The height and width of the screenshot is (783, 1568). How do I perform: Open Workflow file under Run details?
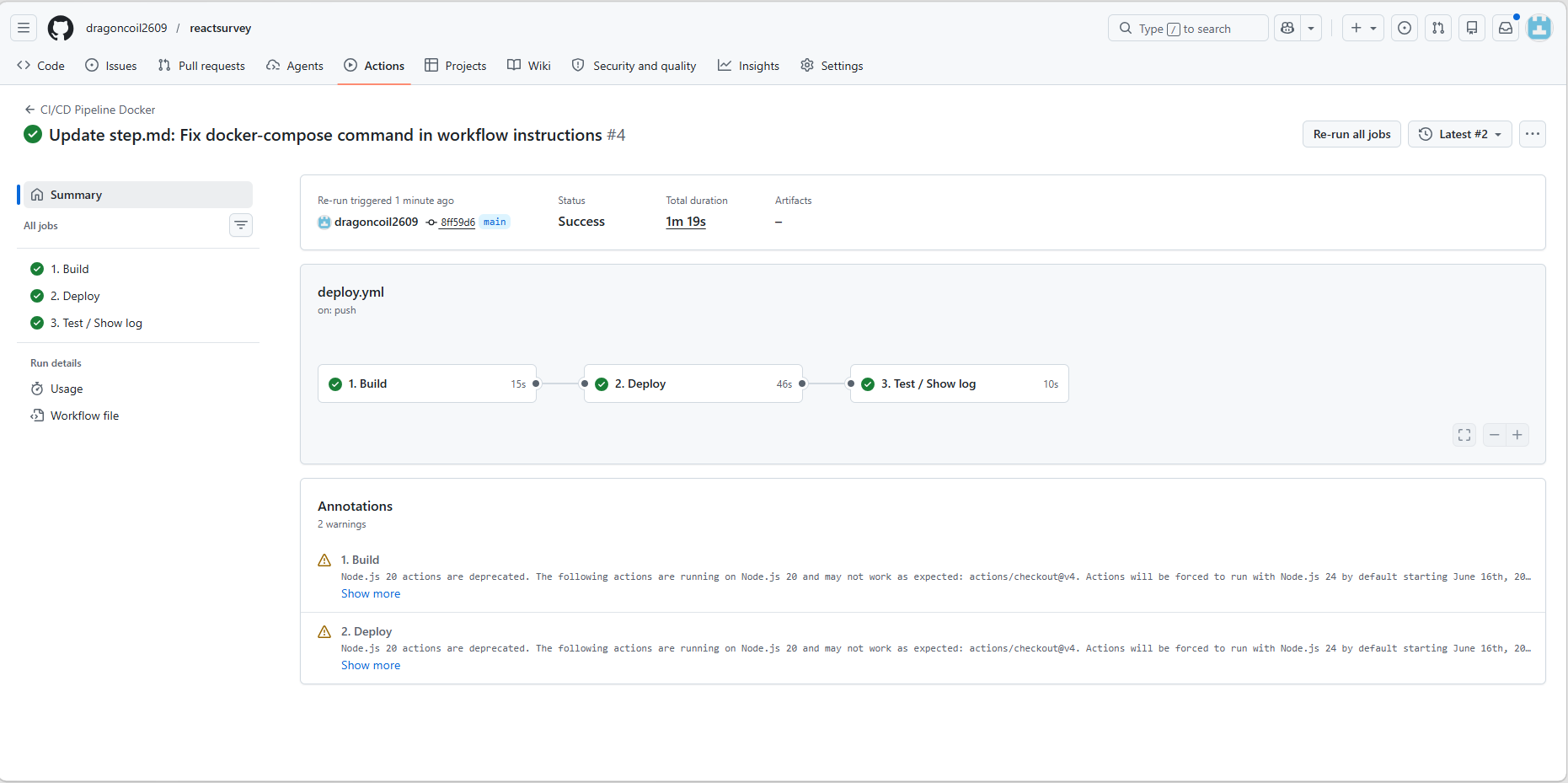pyautogui.click(x=138, y=416)
